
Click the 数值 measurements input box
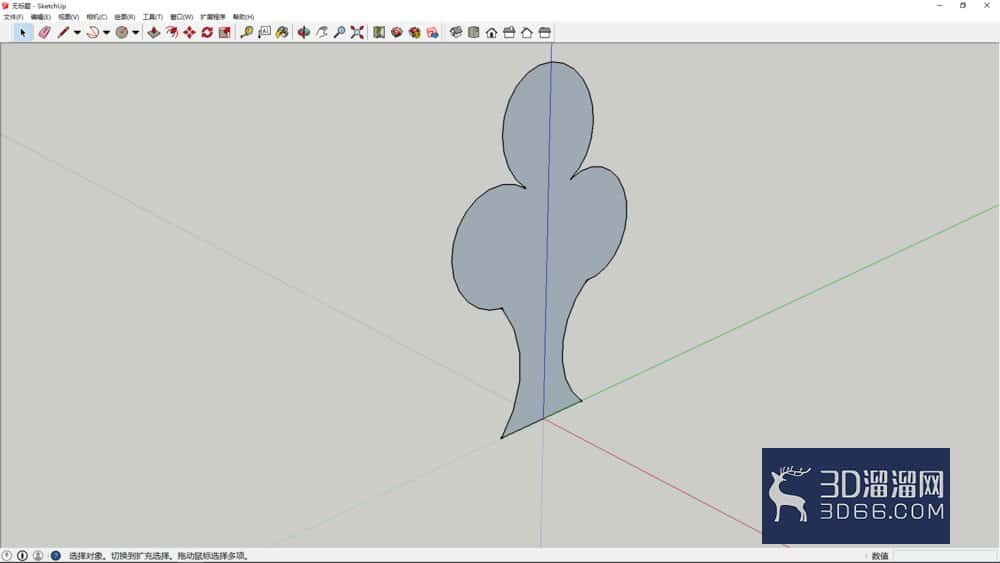tap(944, 556)
